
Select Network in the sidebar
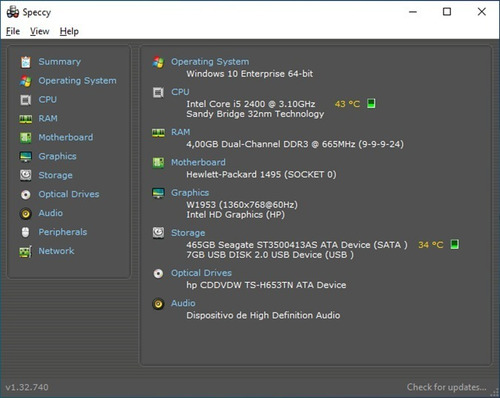[56, 251]
